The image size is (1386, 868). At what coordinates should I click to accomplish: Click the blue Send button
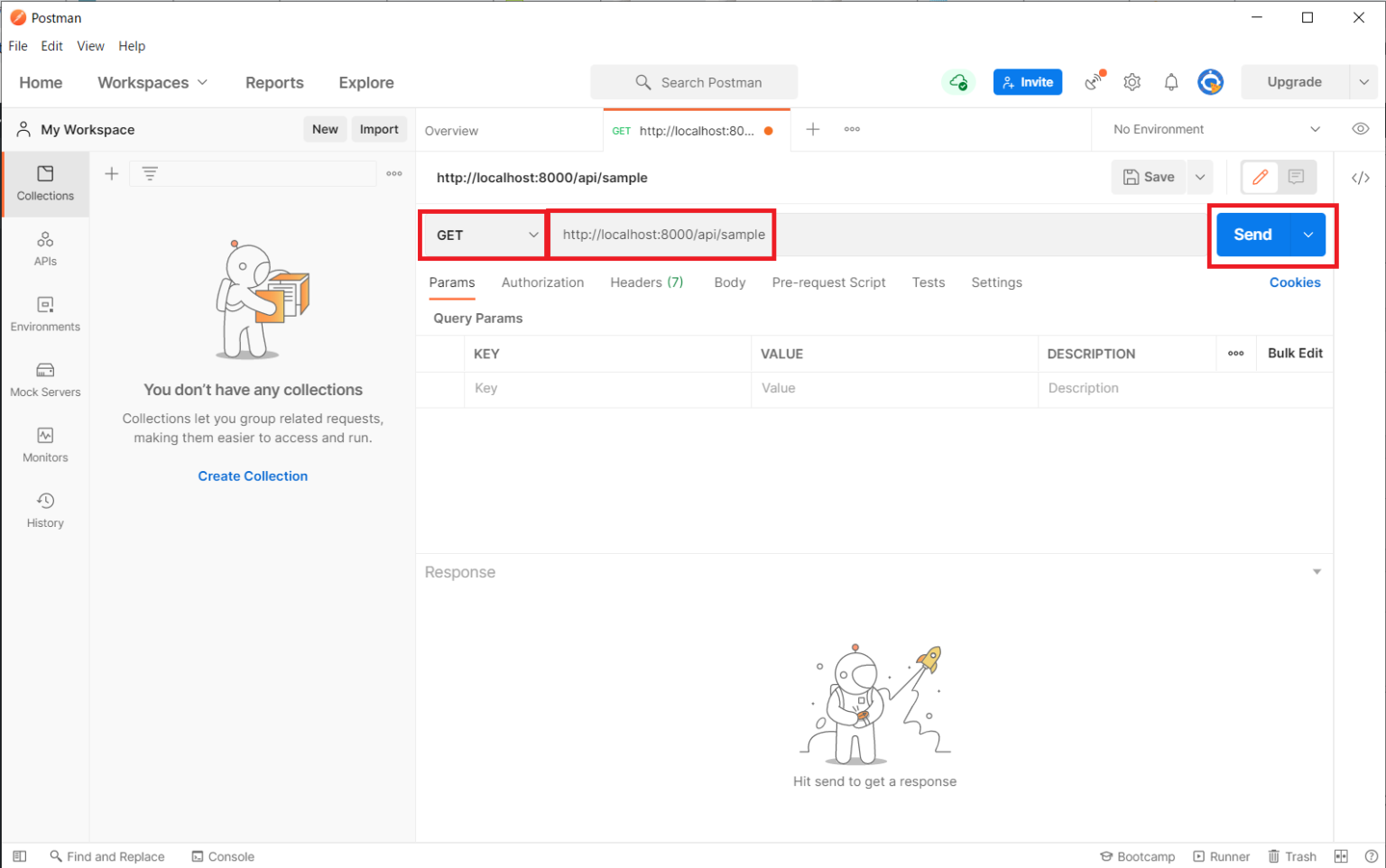(1252, 235)
